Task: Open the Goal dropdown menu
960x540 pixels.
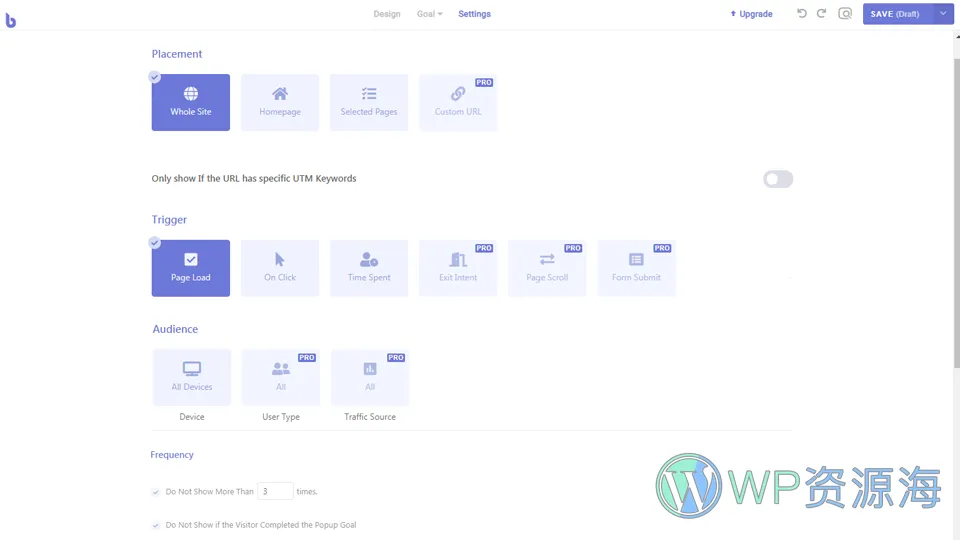Action: pyautogui.click(x=429, y=14)
